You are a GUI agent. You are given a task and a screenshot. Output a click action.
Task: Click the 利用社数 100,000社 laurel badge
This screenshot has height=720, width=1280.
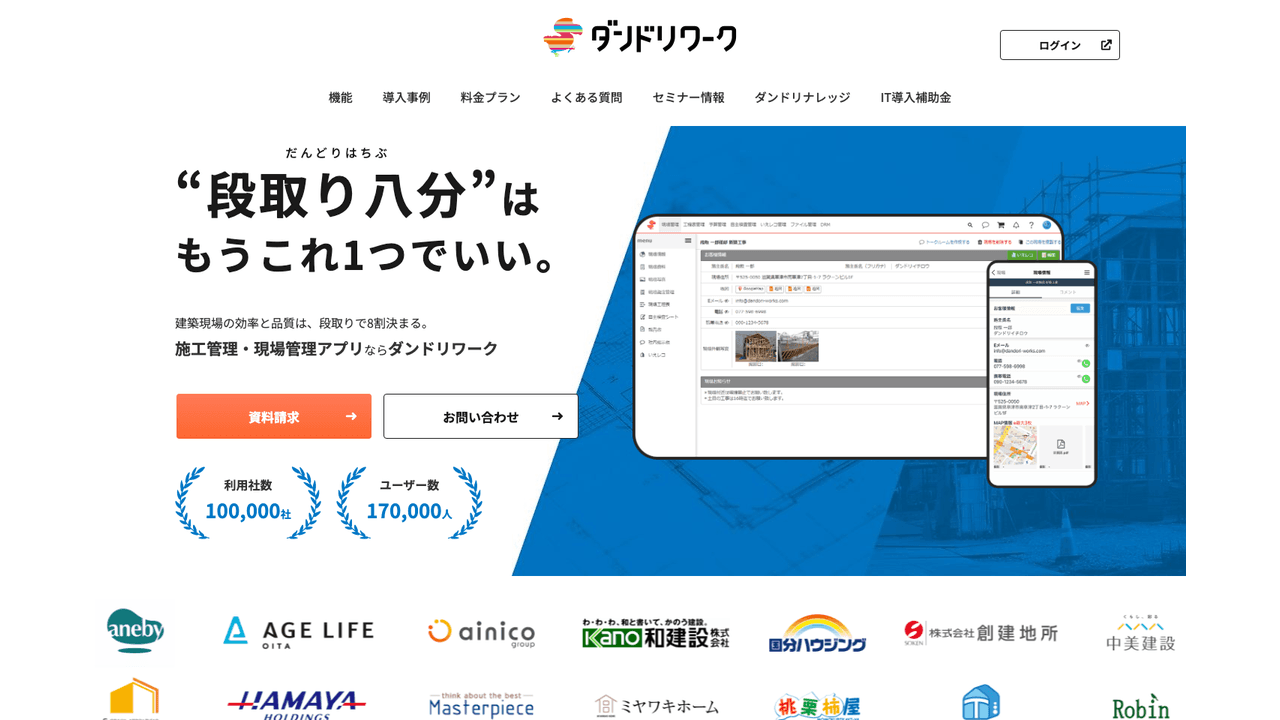pos(248,502)
